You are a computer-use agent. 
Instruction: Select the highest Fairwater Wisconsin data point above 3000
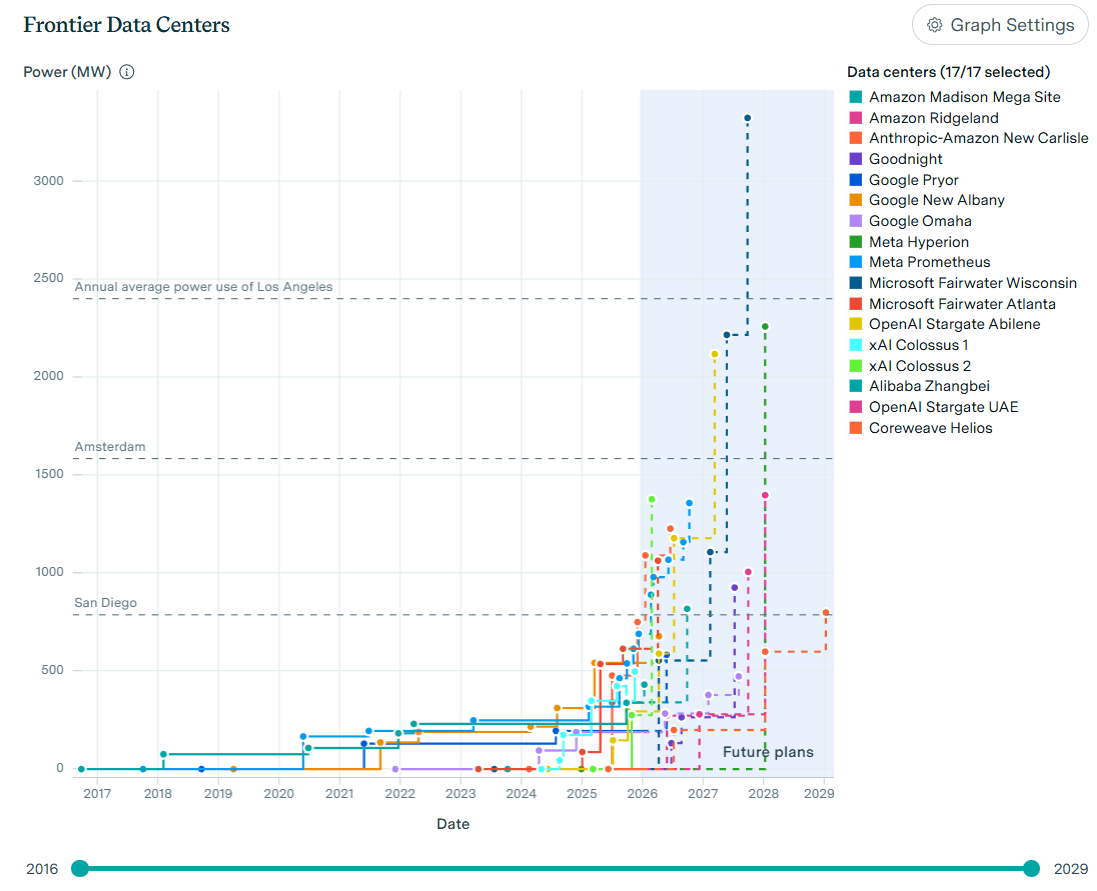(747, 119)
